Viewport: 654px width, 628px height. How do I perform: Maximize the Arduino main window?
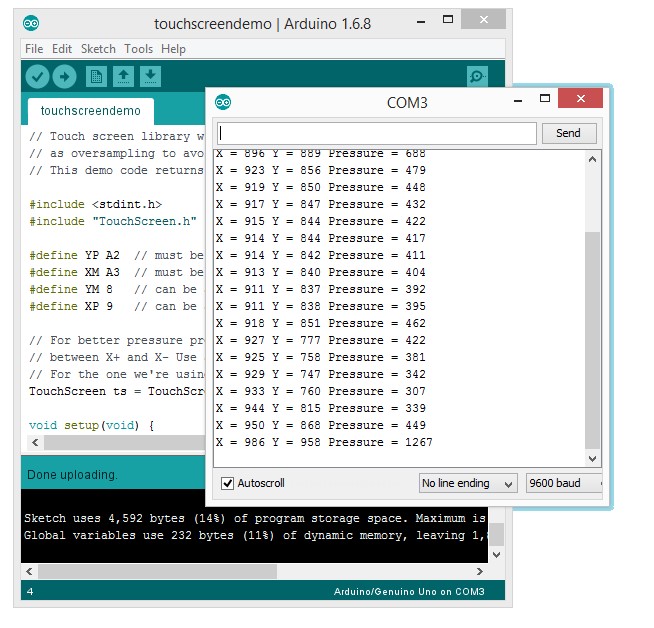click(448, 20)
